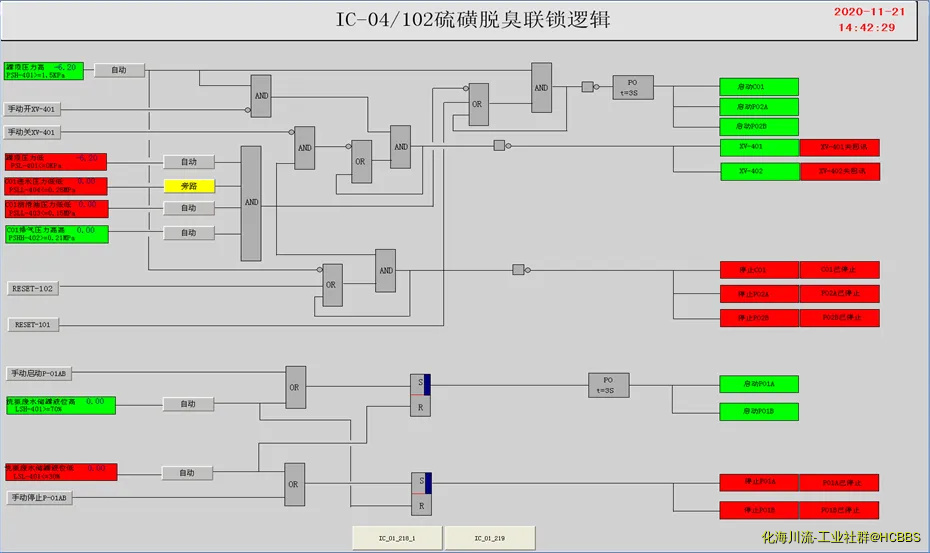Viewport: 930px width, 553px height.
Task: Select the XV-402关回讯 status block
Action: 840,171
